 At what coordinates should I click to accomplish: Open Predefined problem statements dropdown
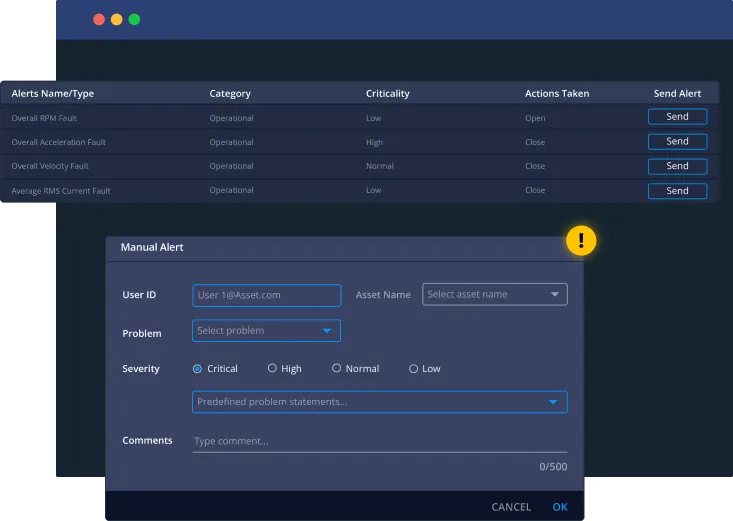click(379, 402)
